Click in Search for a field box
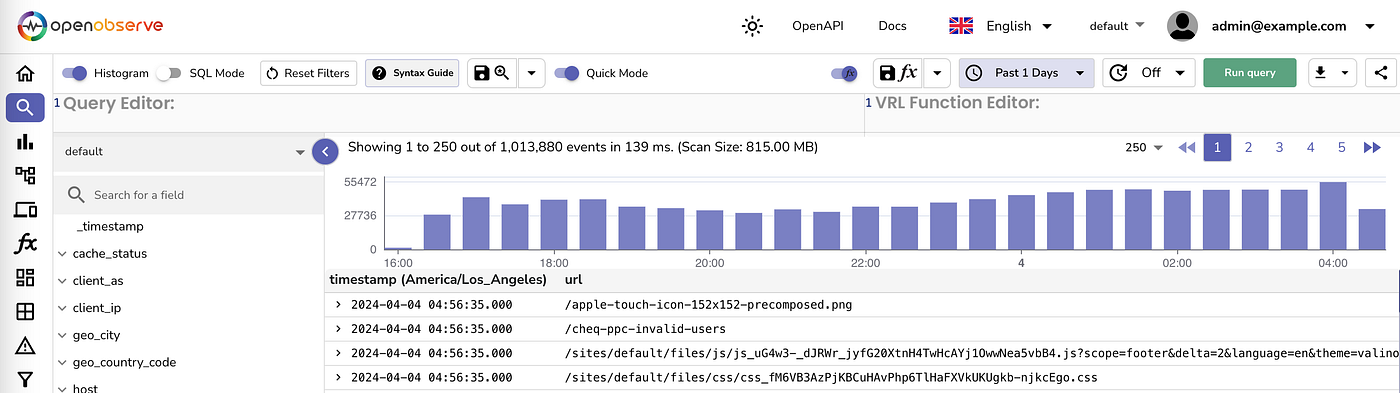Viewport: 1400px width, 393px height. coord(188,195)
